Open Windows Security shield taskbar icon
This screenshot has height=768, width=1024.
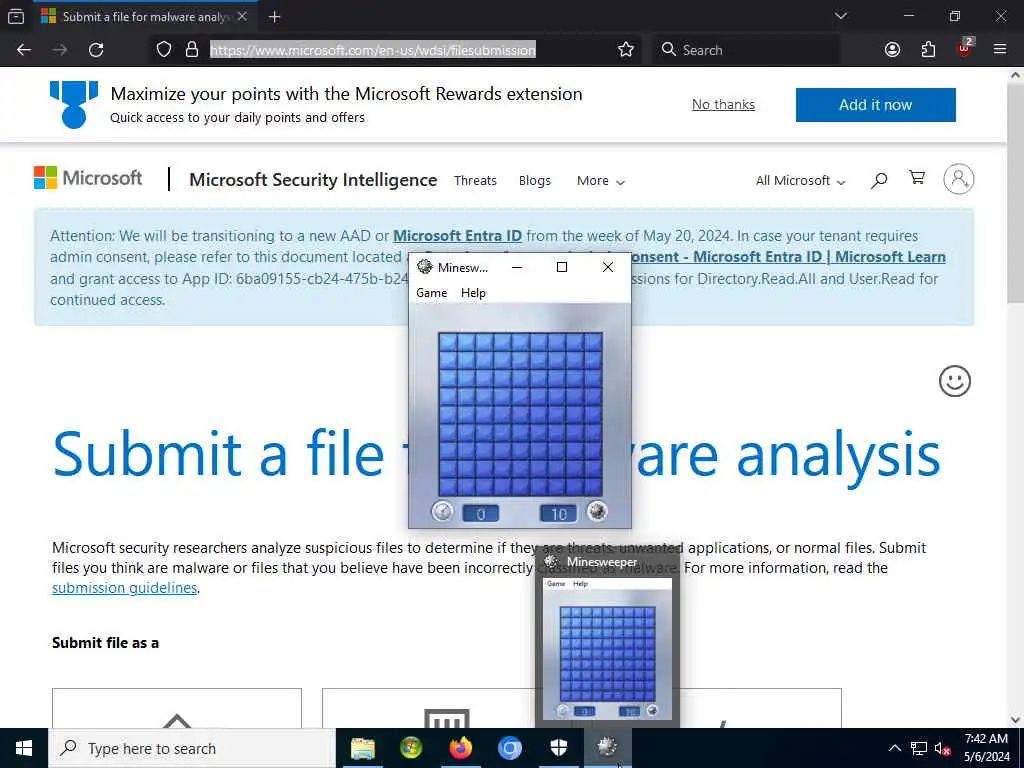click(558, 748)
